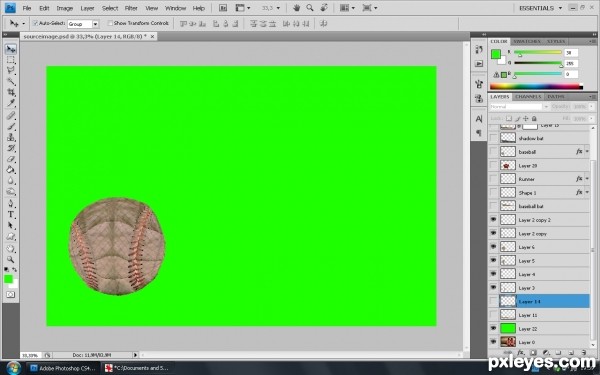The width and height of the screenshot is (600, 375).
Task: Switch to the Paths tab
Action: point(556,97)
